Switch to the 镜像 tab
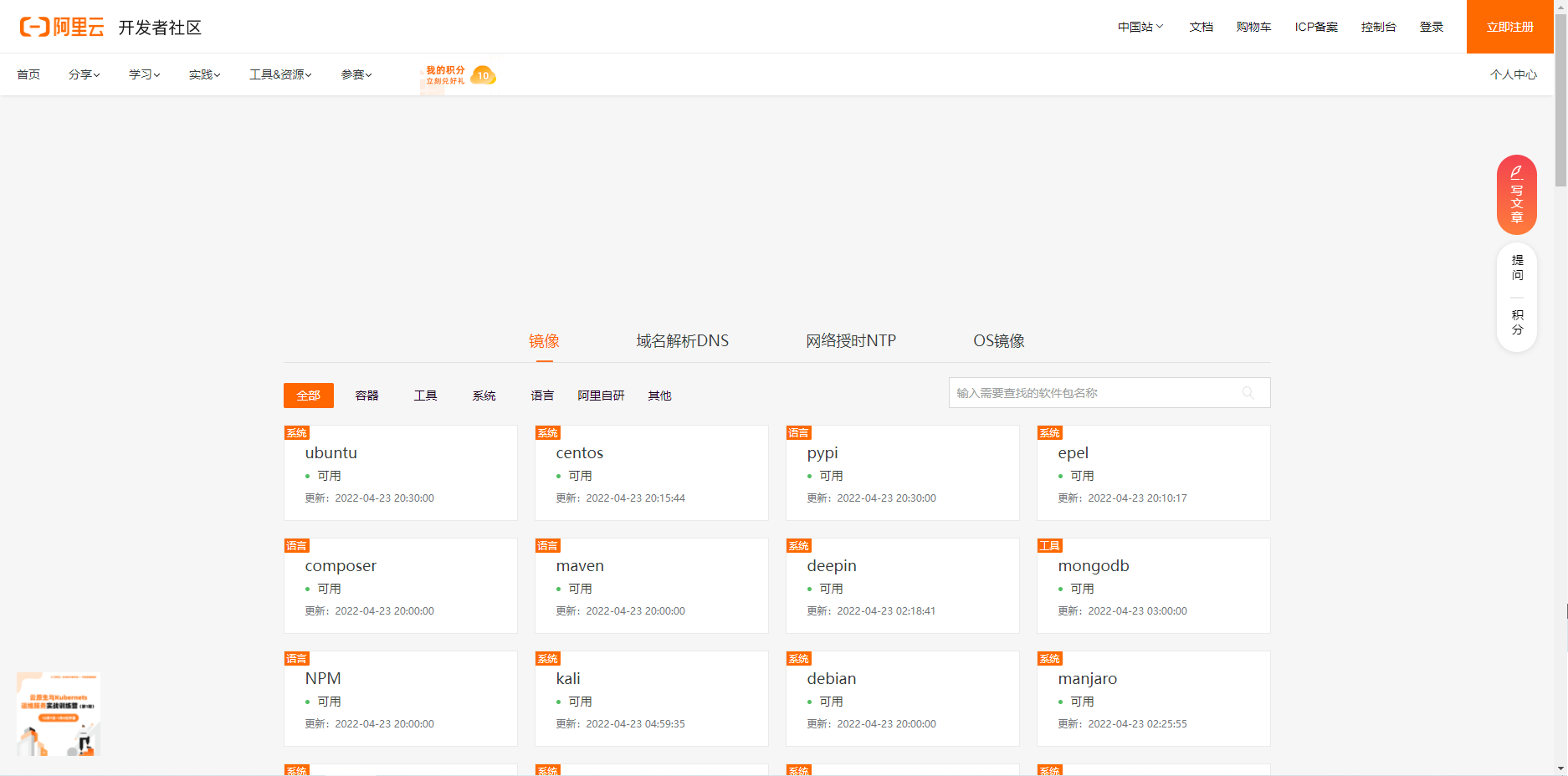 pyautogui.click(x=544, y=341)
